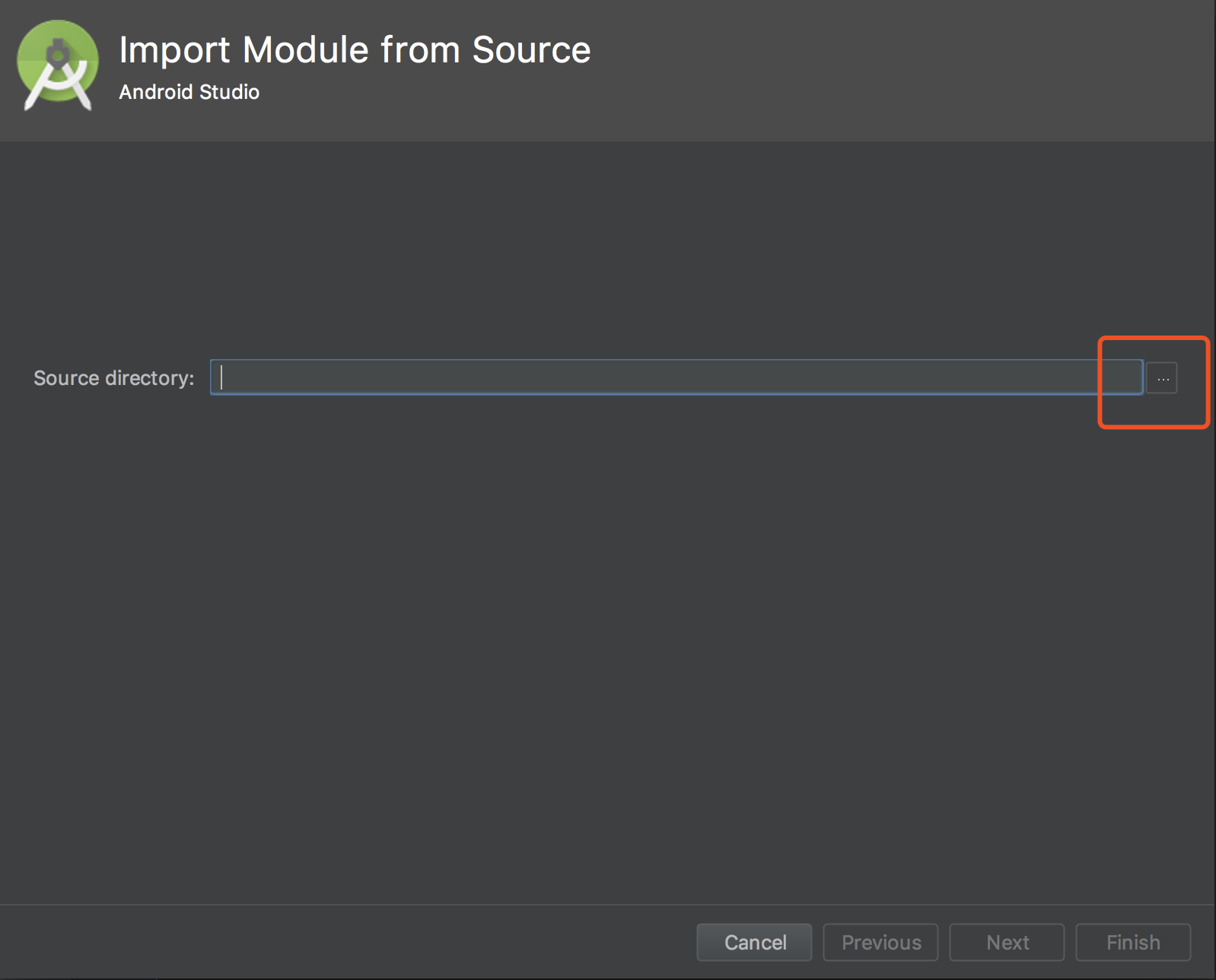
Task: Go back a step using Previous
Action: (880, 943)
